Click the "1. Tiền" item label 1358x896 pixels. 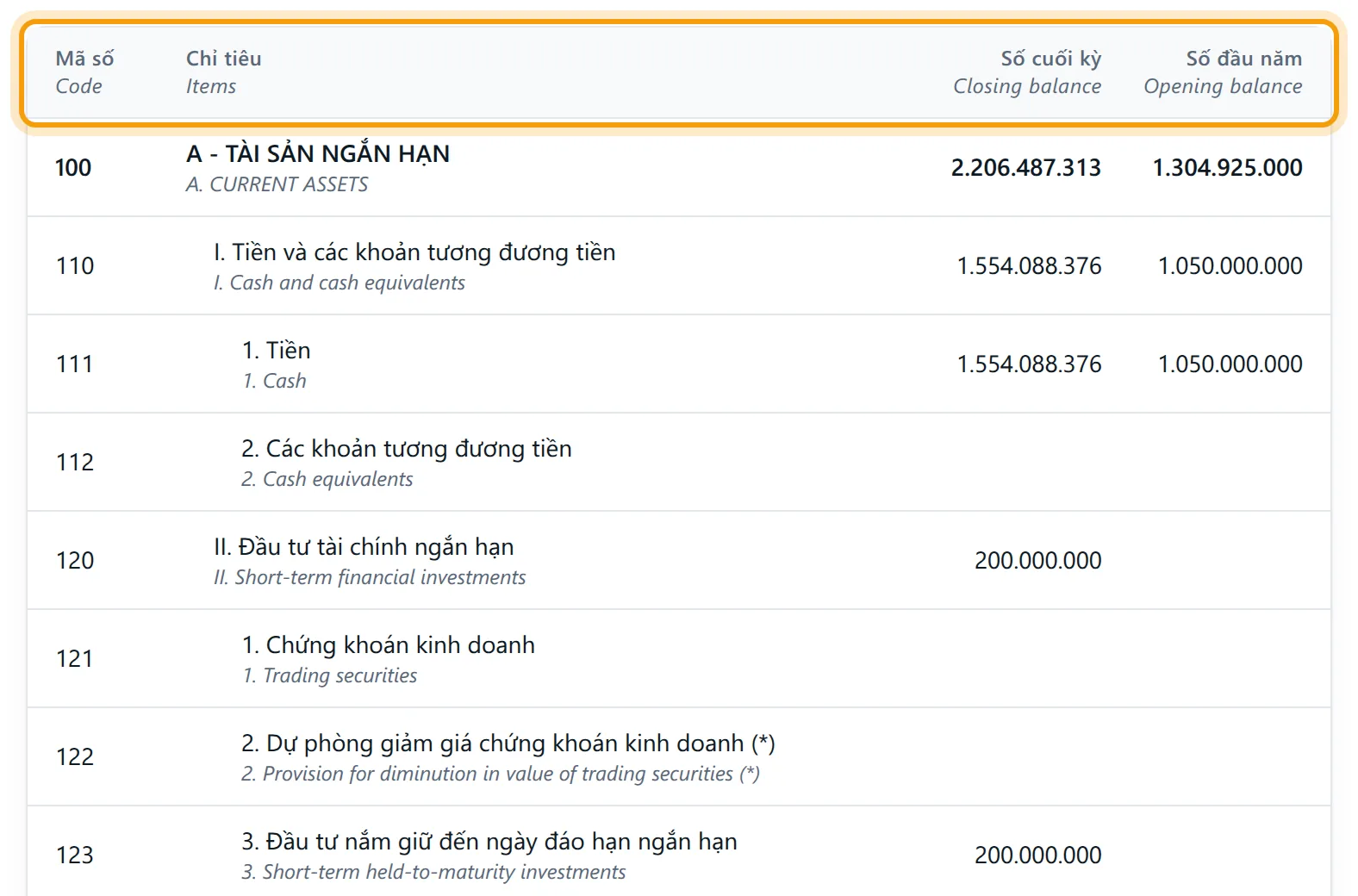point(276,350)
